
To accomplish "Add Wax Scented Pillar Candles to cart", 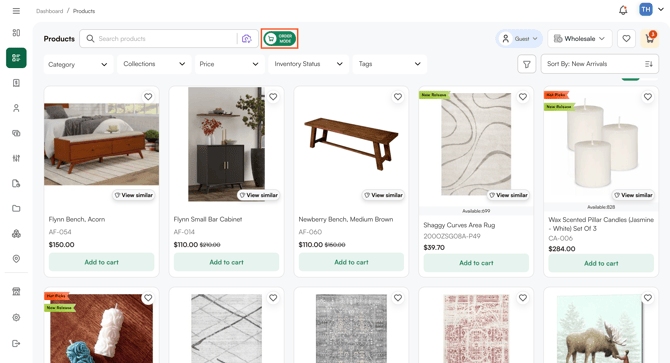I will click(x=601, y=263).
